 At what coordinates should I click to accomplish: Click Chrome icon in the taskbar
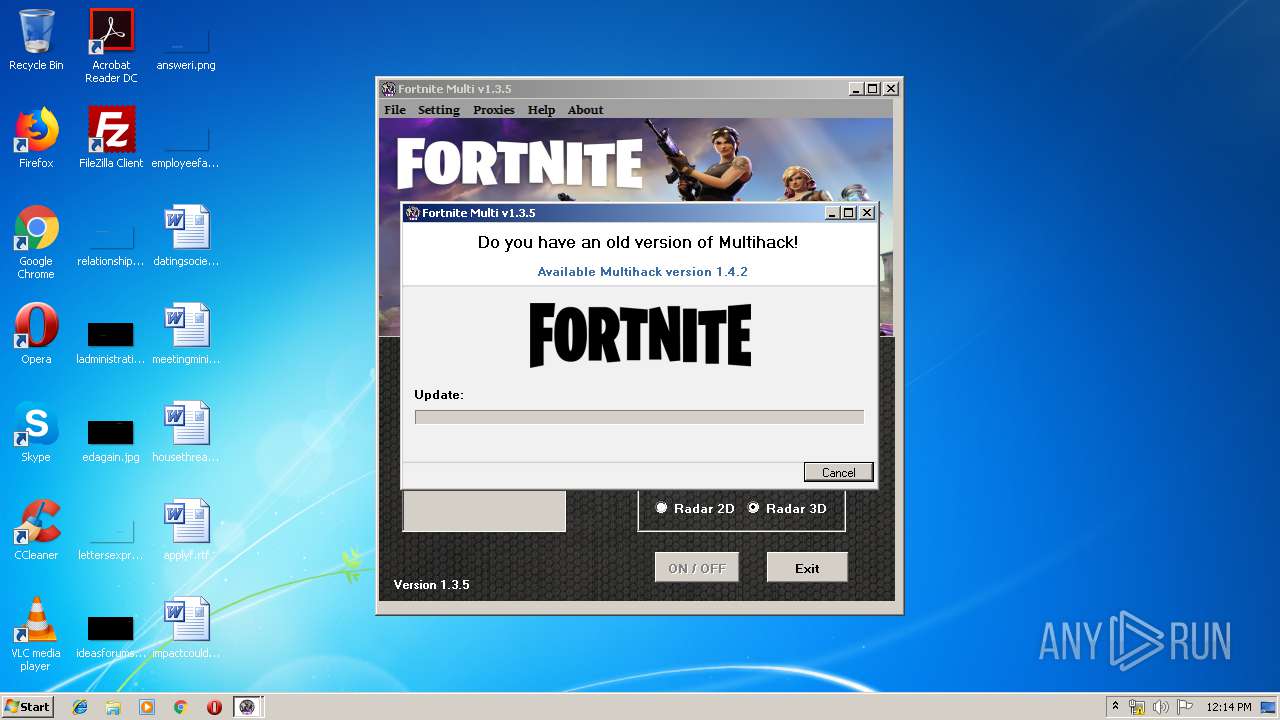click(181, 707)
